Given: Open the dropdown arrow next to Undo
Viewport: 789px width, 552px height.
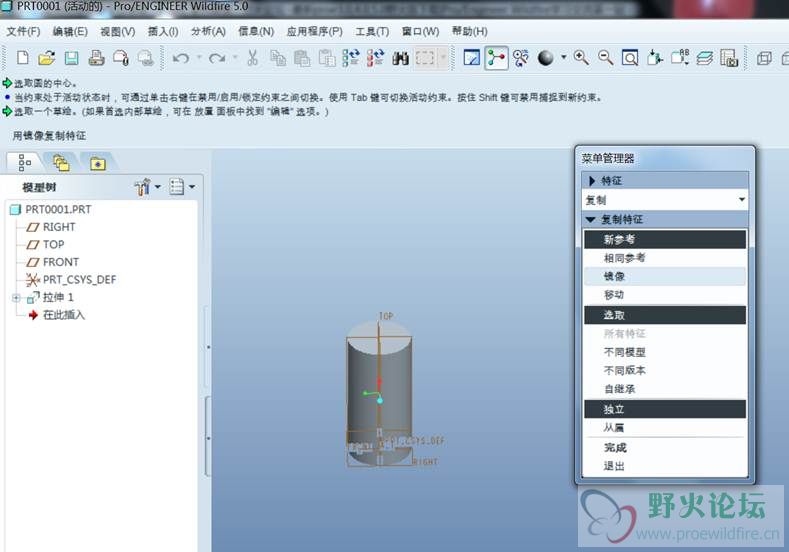Looking at the screenshot, I should point(199,57).
